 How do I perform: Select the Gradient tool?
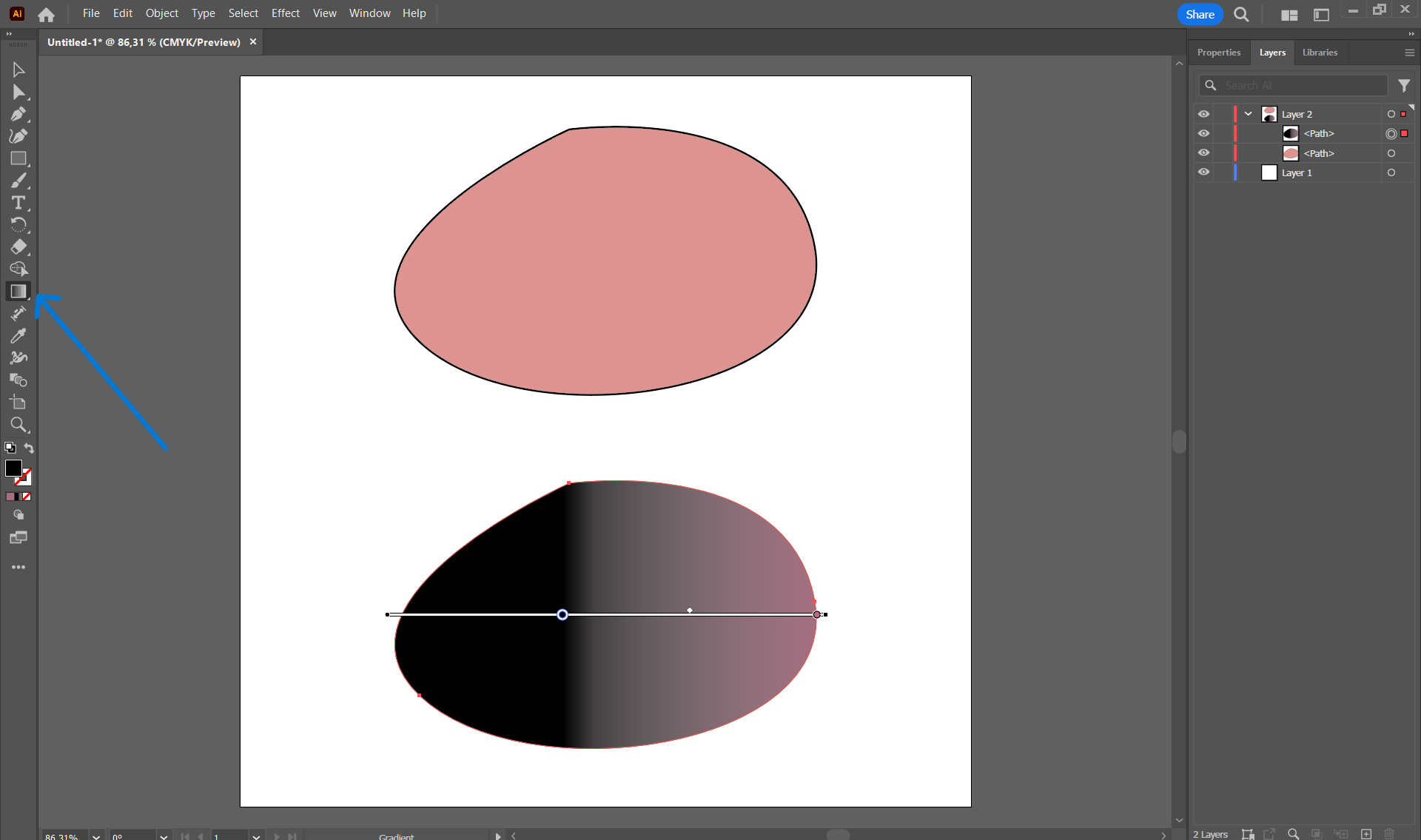coord(19,292)
